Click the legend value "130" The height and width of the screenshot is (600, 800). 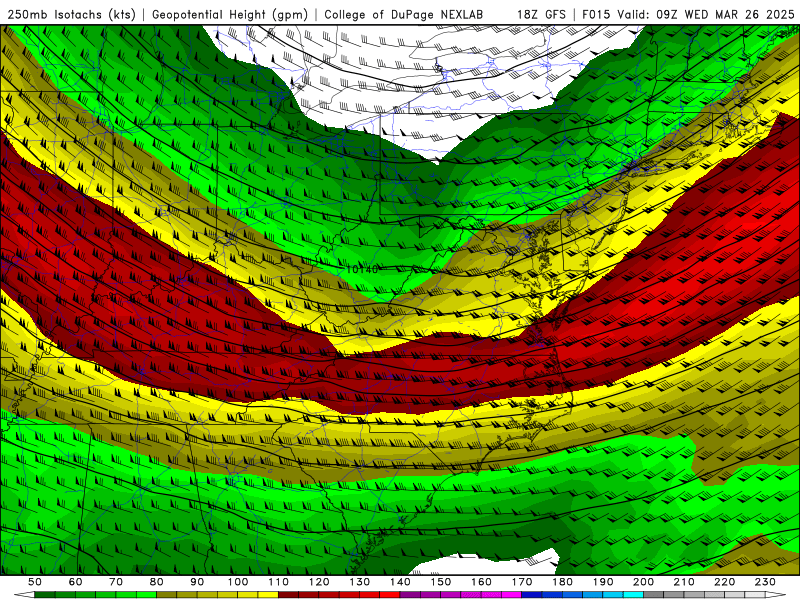(360, 582)
